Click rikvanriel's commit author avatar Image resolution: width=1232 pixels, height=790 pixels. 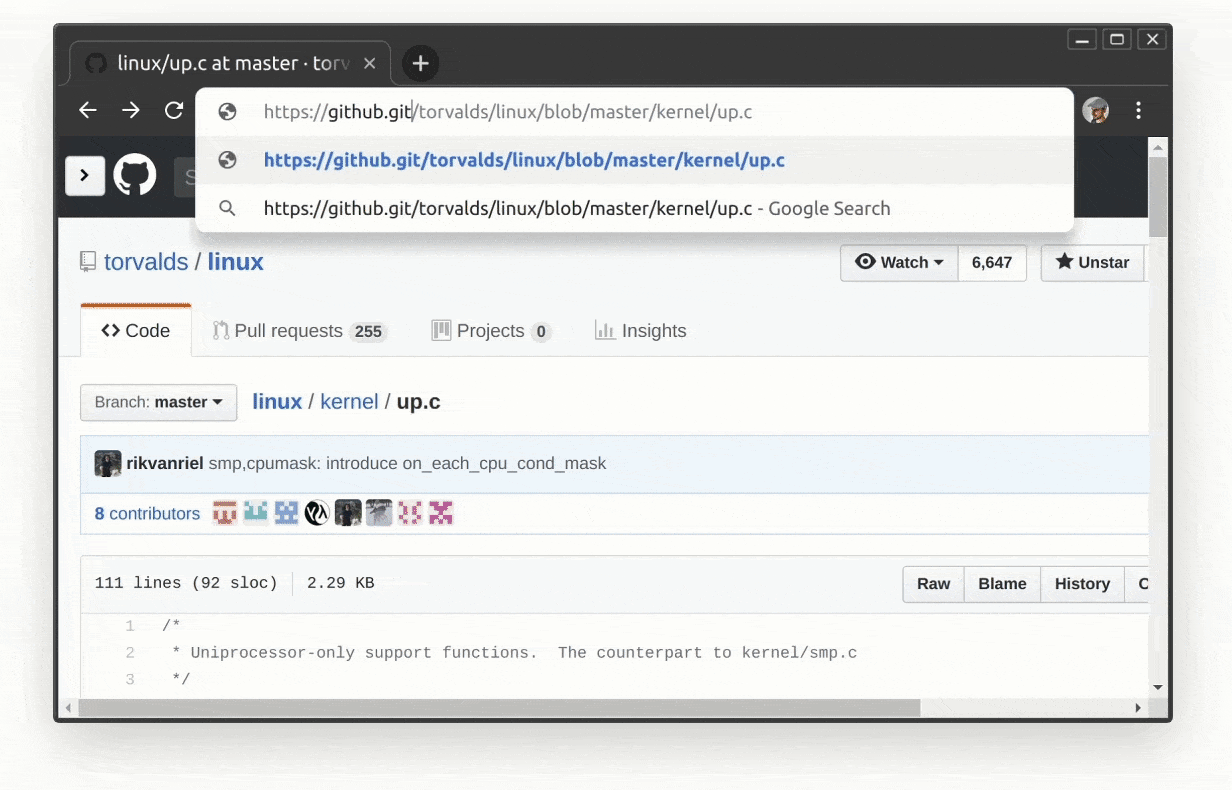point(108,463)
